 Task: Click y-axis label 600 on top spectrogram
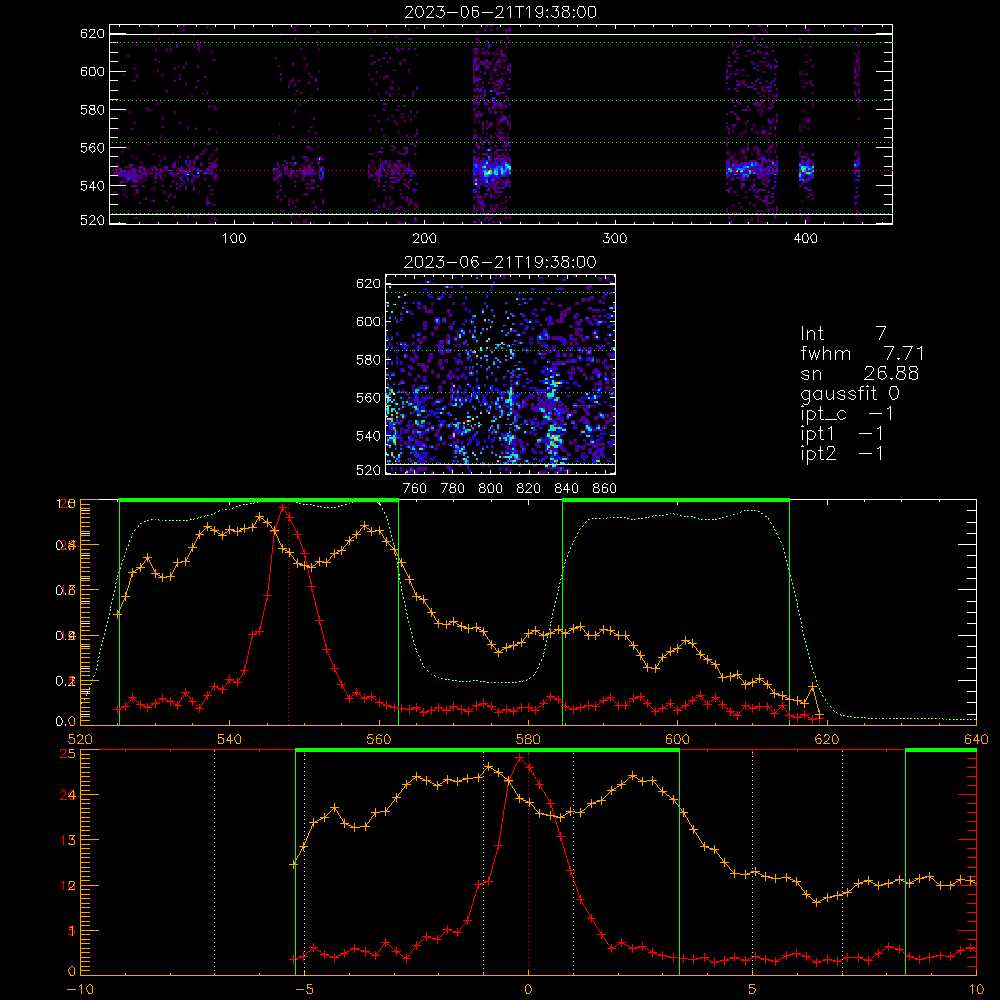coord(92,71)
